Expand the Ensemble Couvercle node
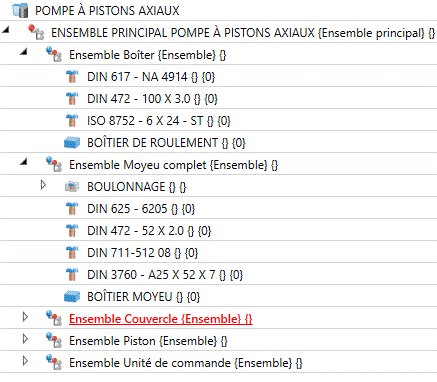 (x=25, y=317)
